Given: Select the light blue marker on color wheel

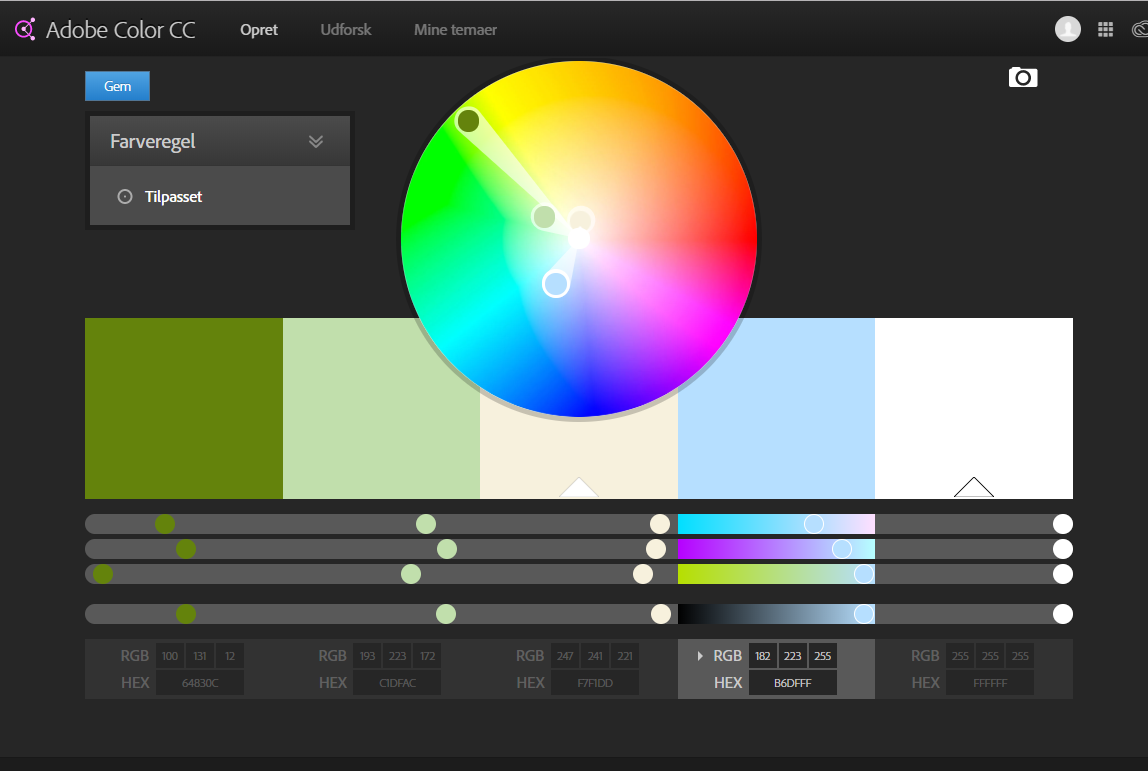Looking at the screenshot, I should [x=556, y=284].
